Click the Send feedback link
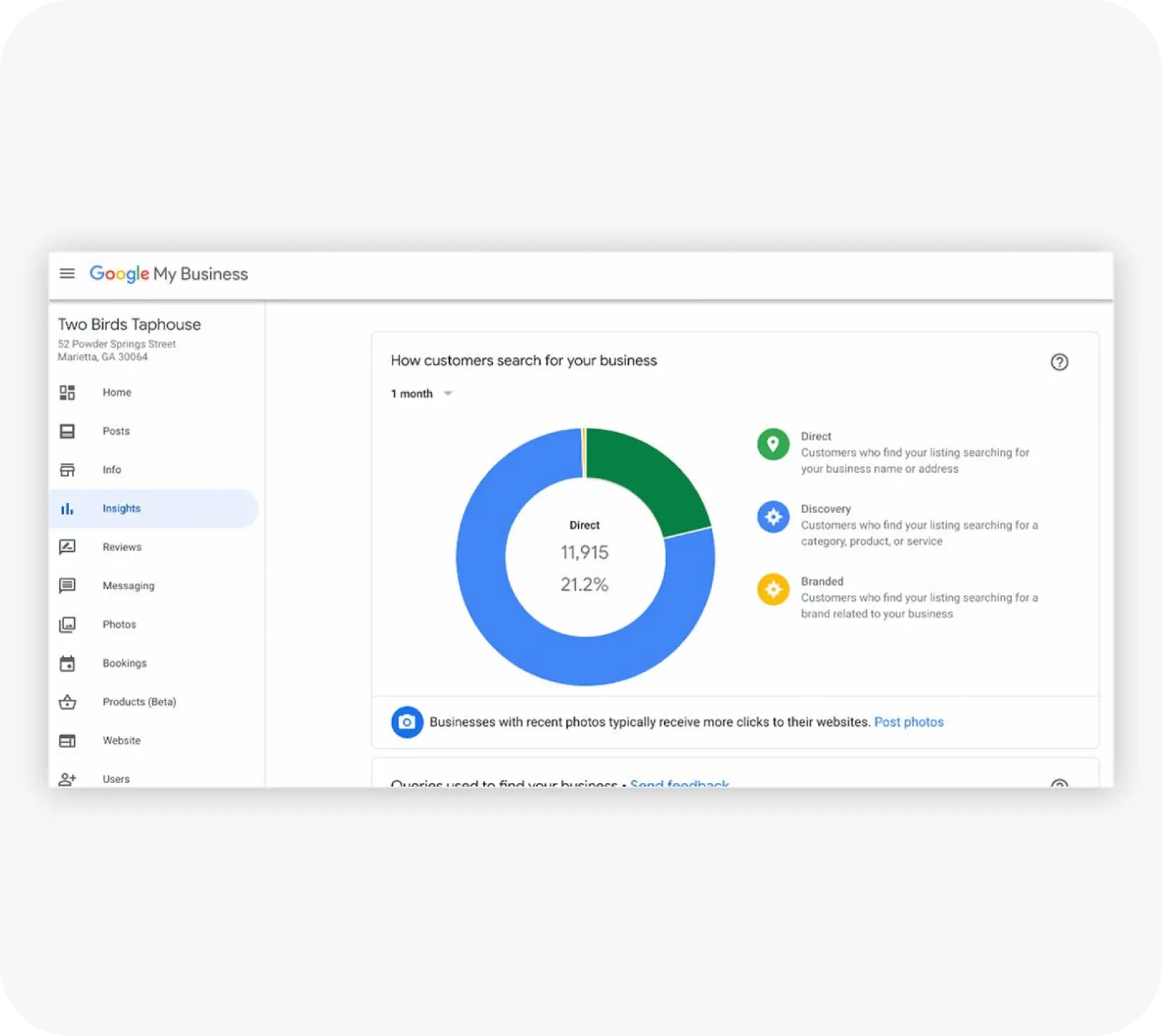 [x=679, y=782]
